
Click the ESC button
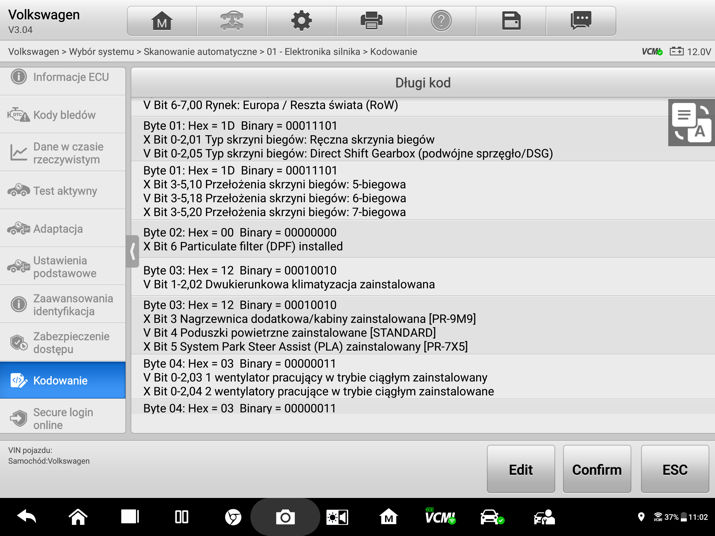[675, 469]
